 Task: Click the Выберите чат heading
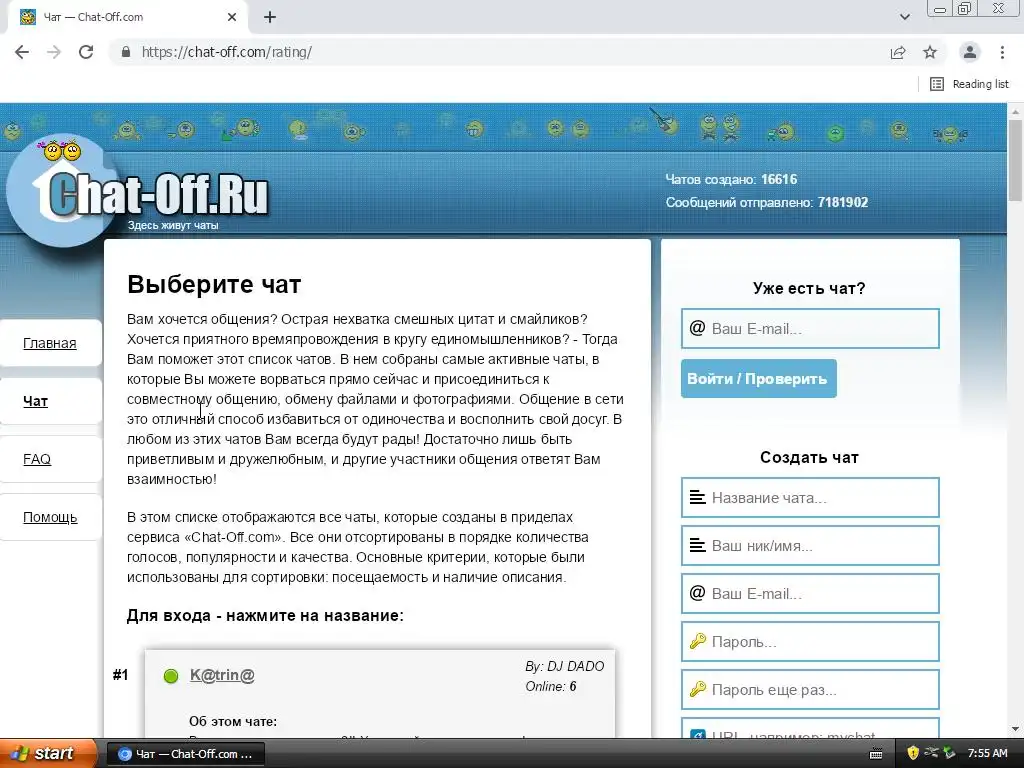pos(214,285)
